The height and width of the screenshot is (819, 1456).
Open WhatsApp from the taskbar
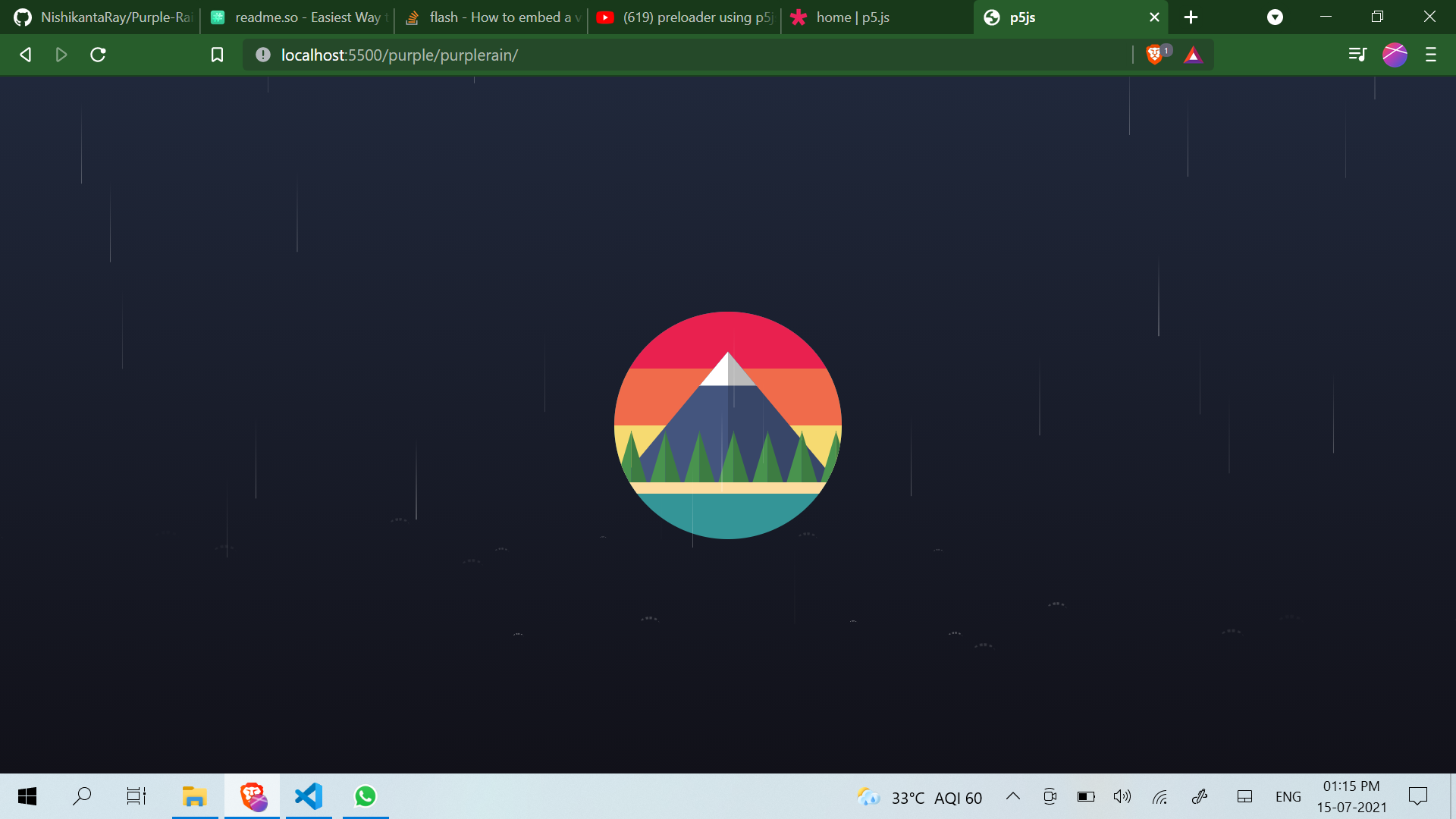(366, 796)
